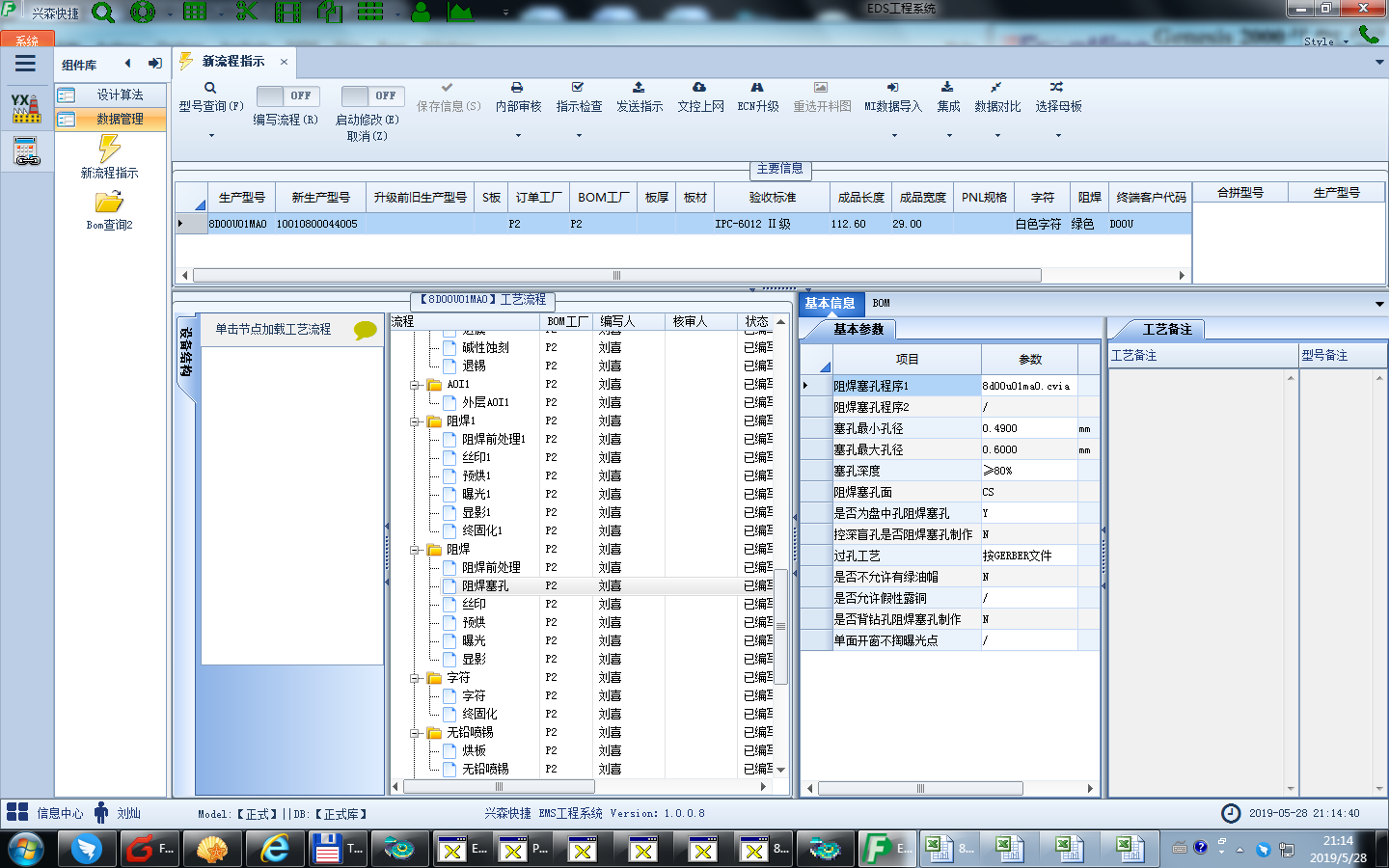
Task: Click the green copy-documents icon in title bar
Action: pyautogui.click(x=329, y=12)
